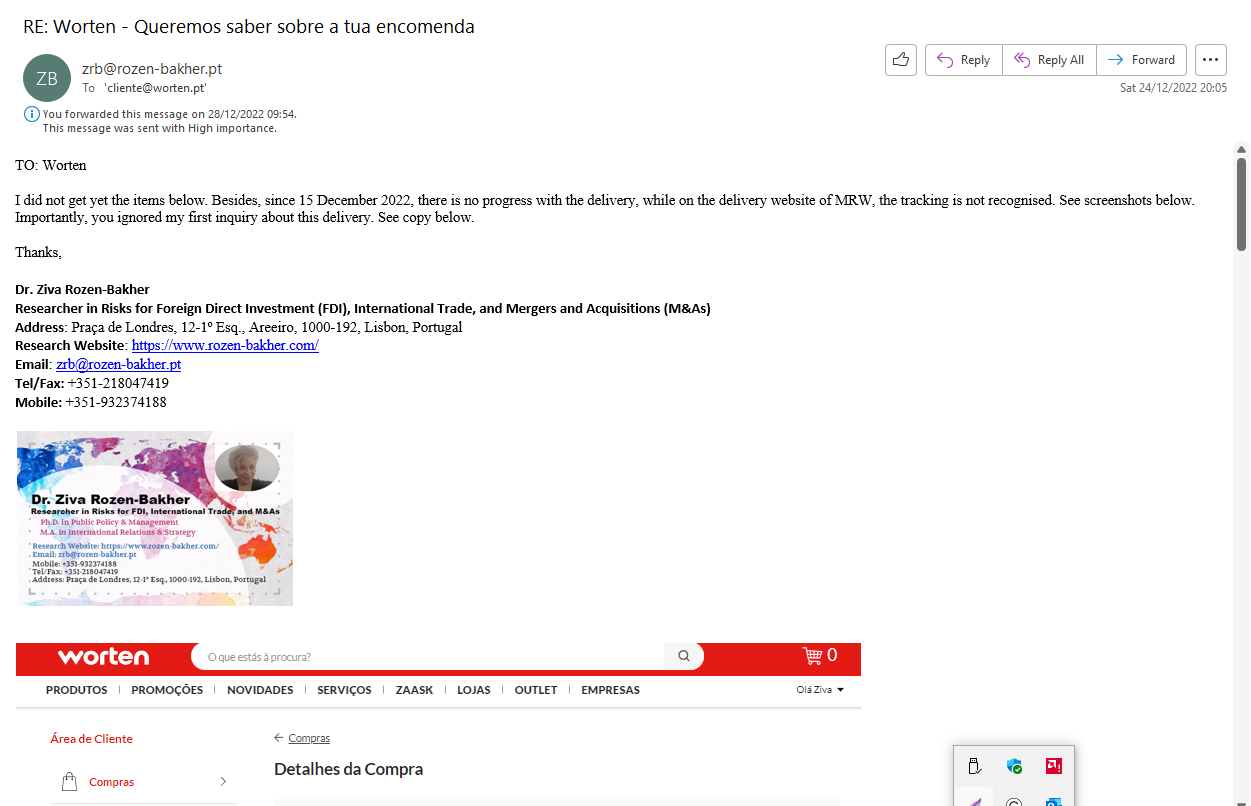Click the sender address zrb@rozen-bakher.pt
The width and height of the screenshot is (1251, 806).
(x=152, y=69)
